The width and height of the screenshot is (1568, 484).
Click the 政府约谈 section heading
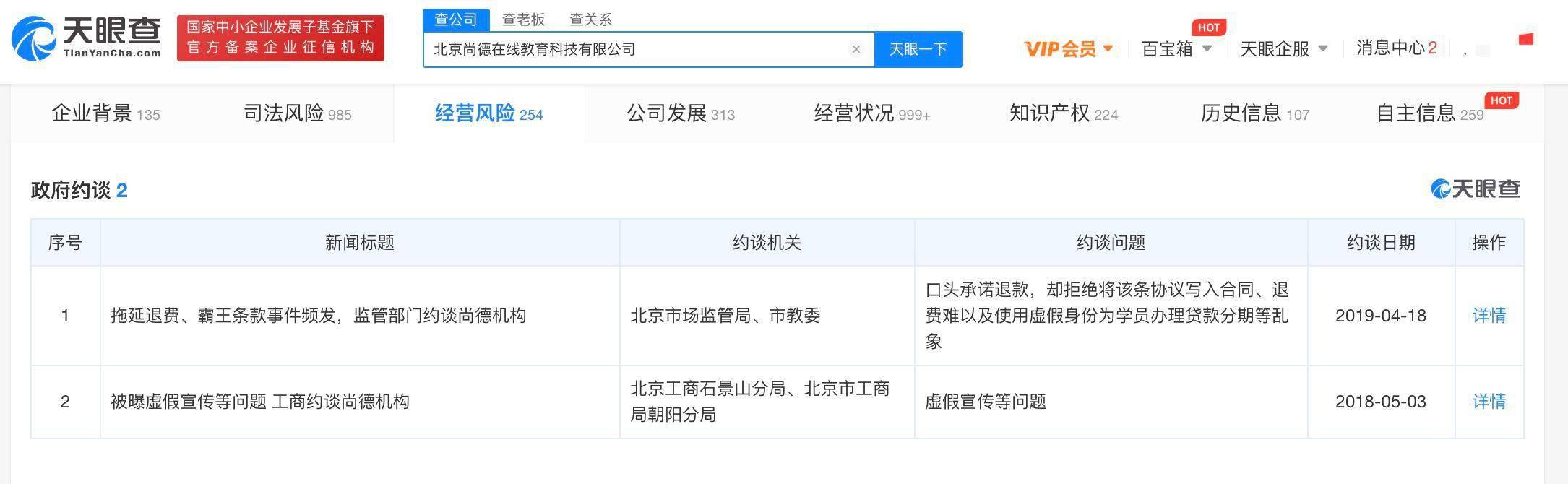click(79, 190)
